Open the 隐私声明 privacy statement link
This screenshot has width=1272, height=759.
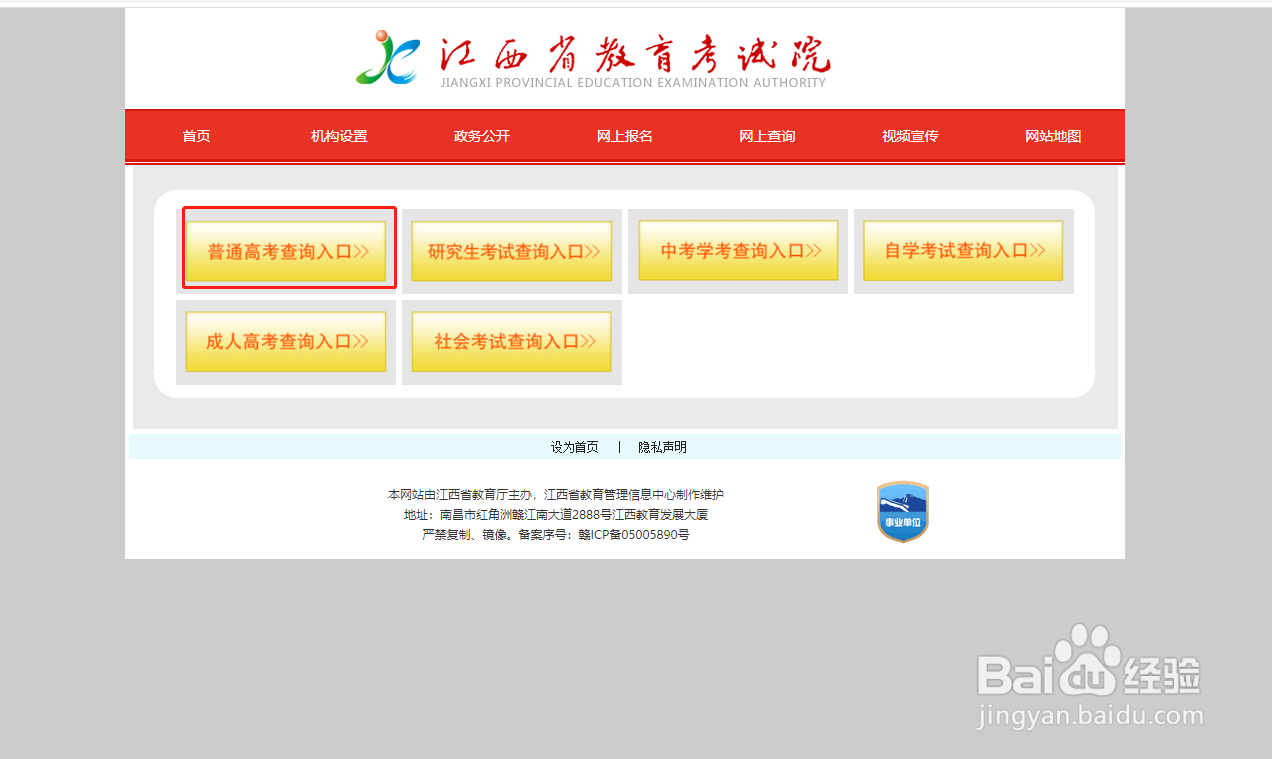tap(662, 446)
